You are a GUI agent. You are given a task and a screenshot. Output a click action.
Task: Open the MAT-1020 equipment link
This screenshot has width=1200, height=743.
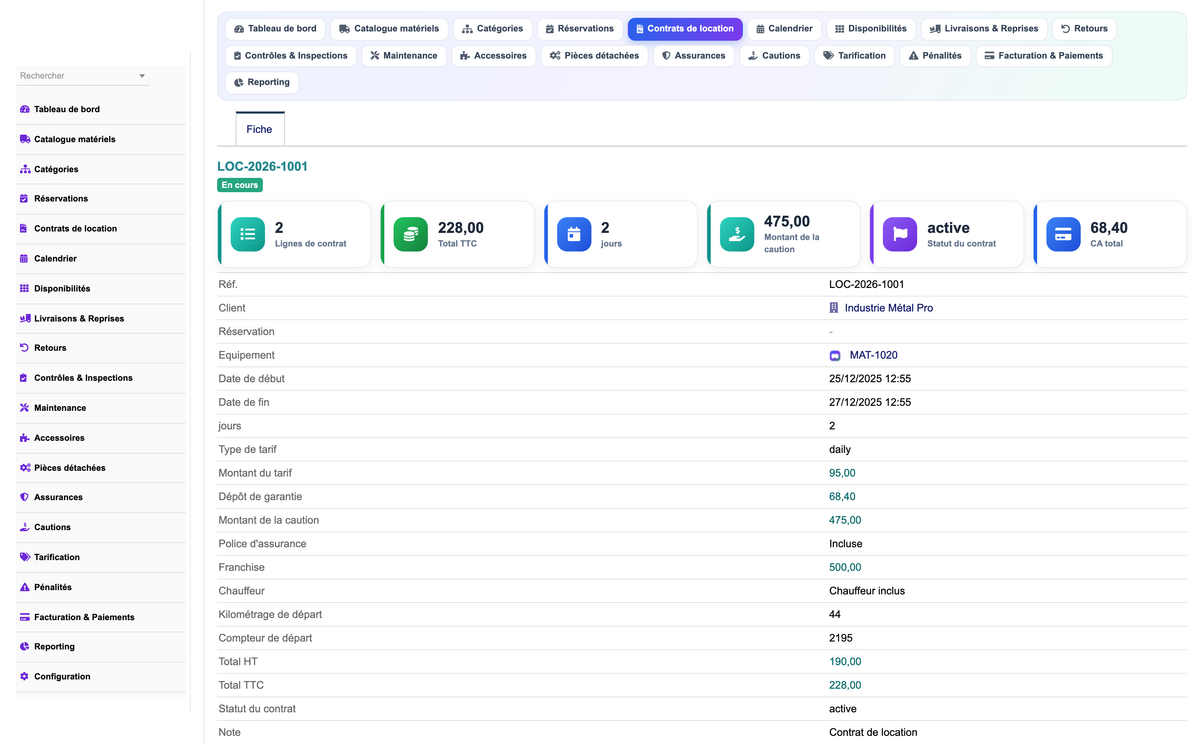point(874,355)
